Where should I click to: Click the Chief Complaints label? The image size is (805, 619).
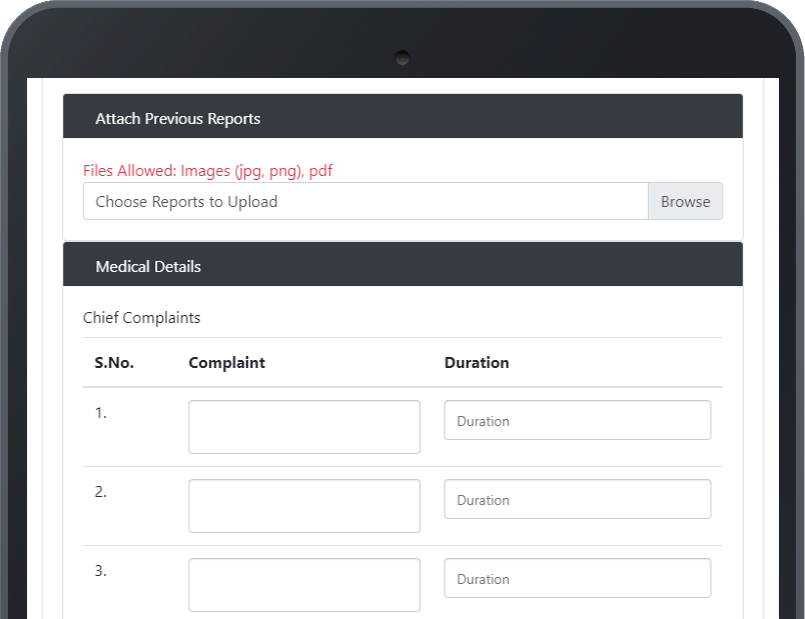tap(141, 318)
